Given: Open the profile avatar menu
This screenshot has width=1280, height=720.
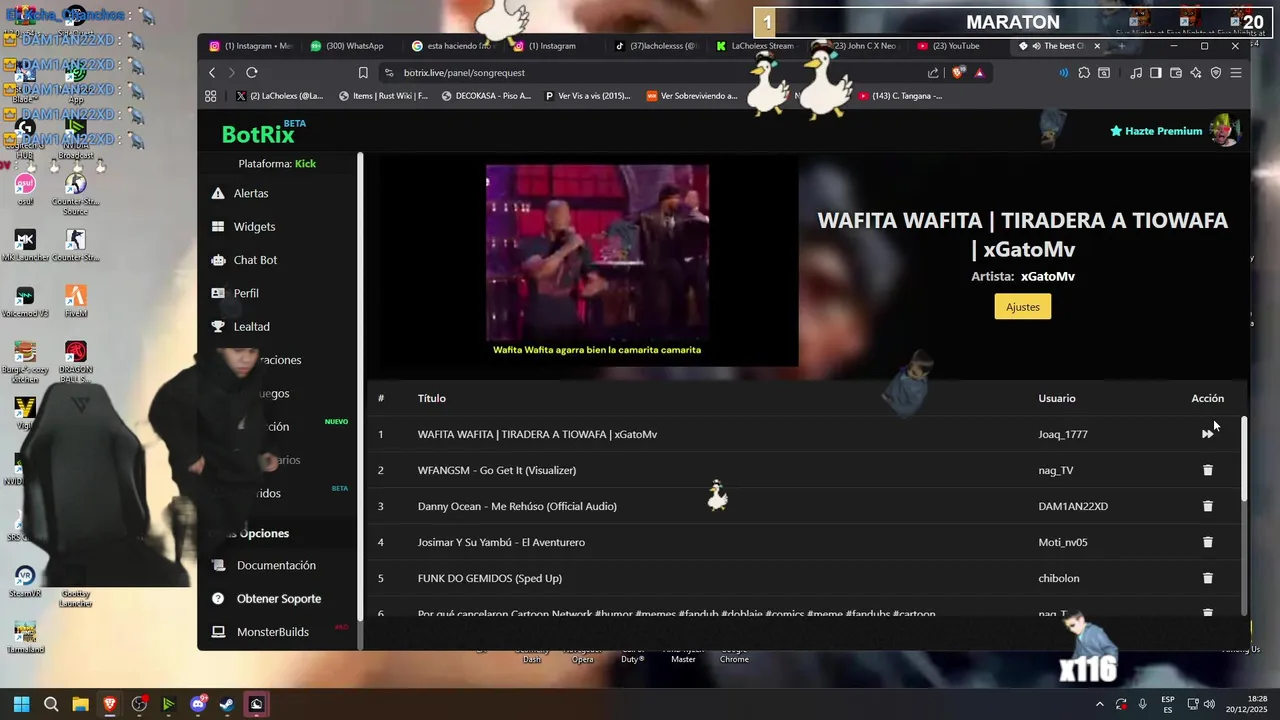Looking at the screenshot, I should click(1225, 131).
